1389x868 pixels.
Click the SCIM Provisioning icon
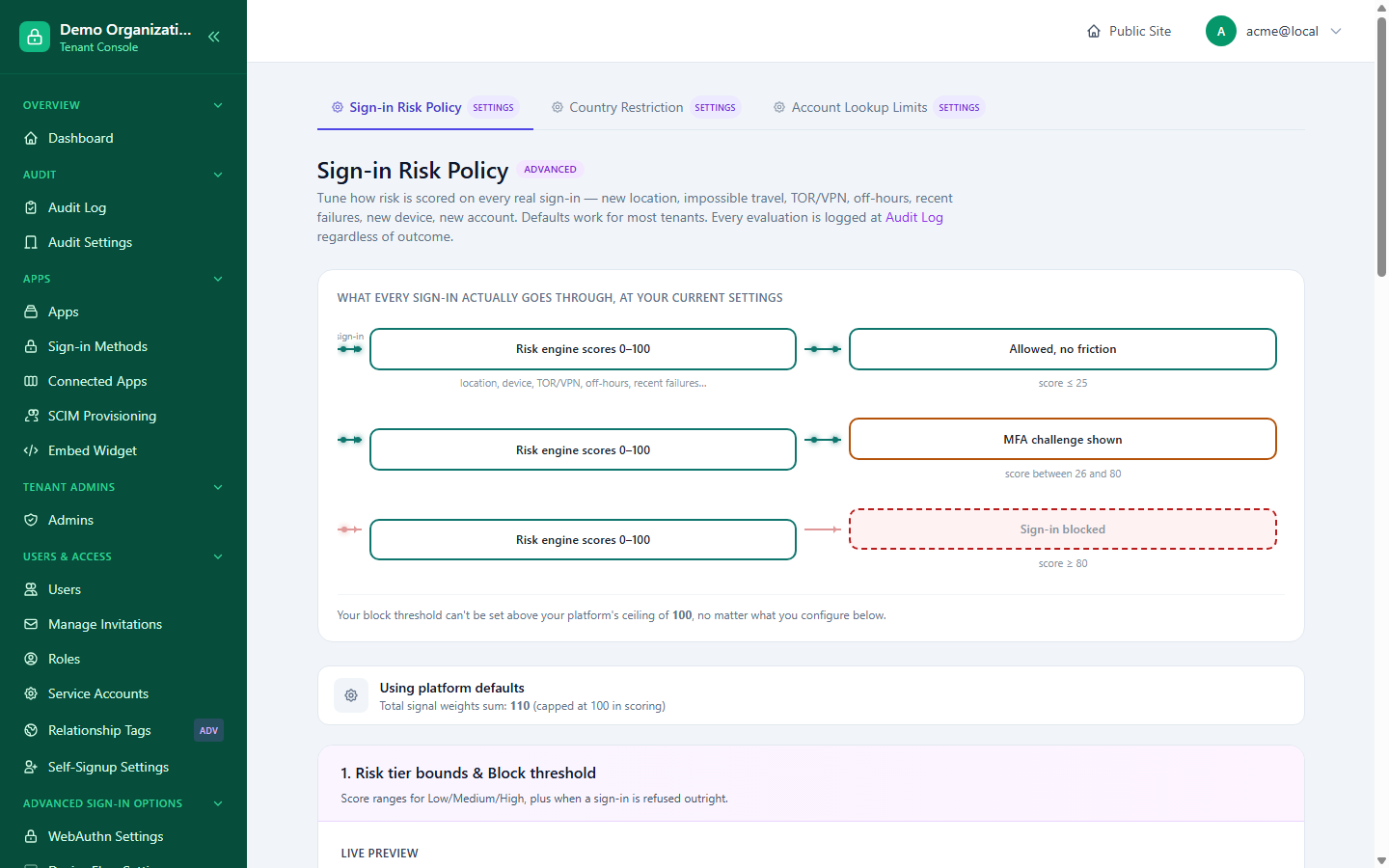31,416
